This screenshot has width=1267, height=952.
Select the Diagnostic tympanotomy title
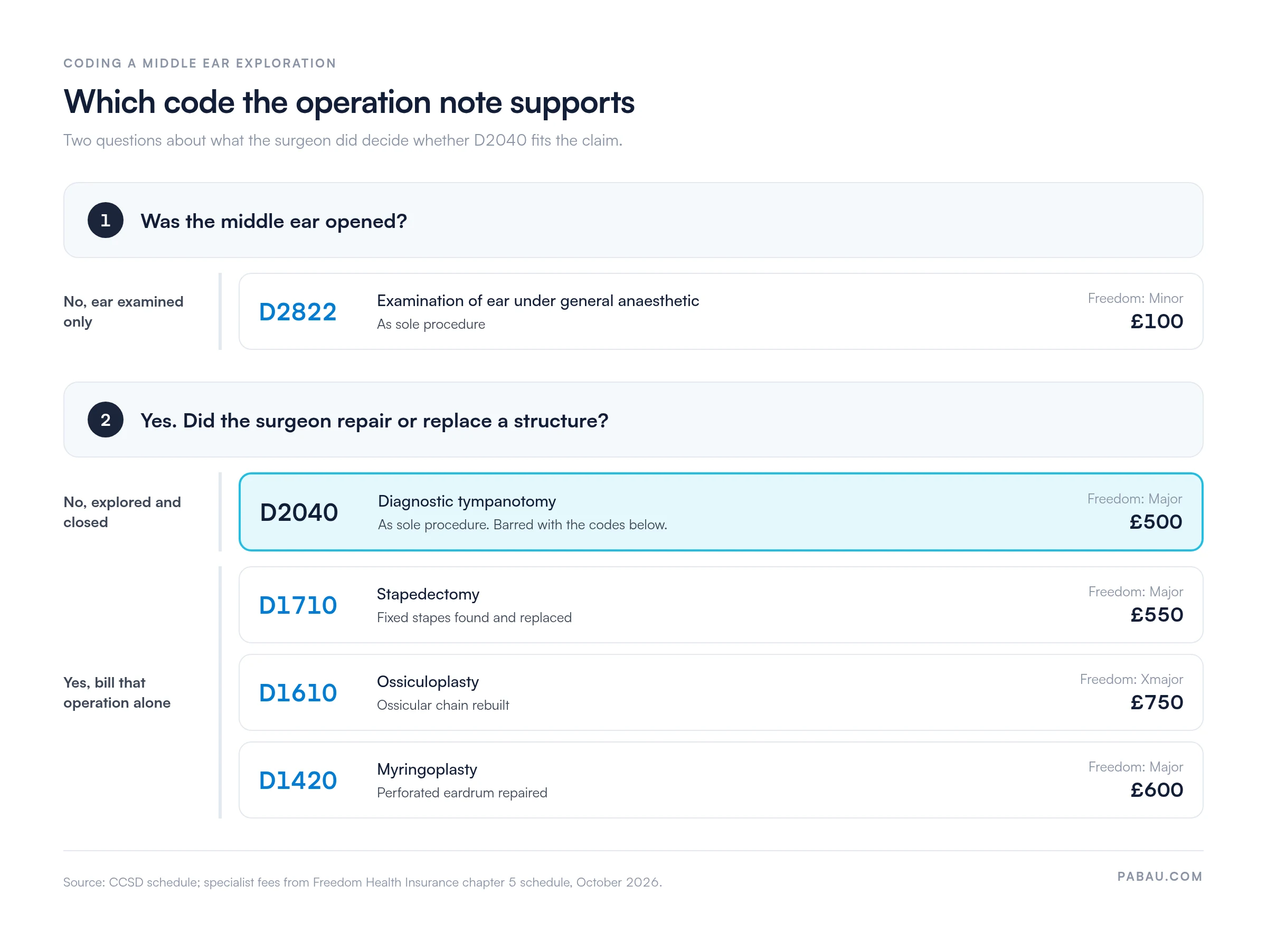(x=467, y=501)
